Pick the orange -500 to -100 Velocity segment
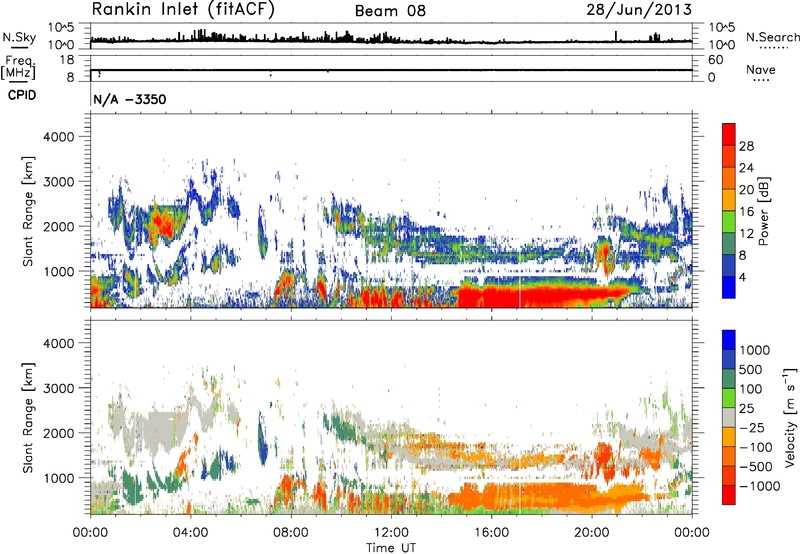This screenshot has width=800, height=554. point(729,456)
